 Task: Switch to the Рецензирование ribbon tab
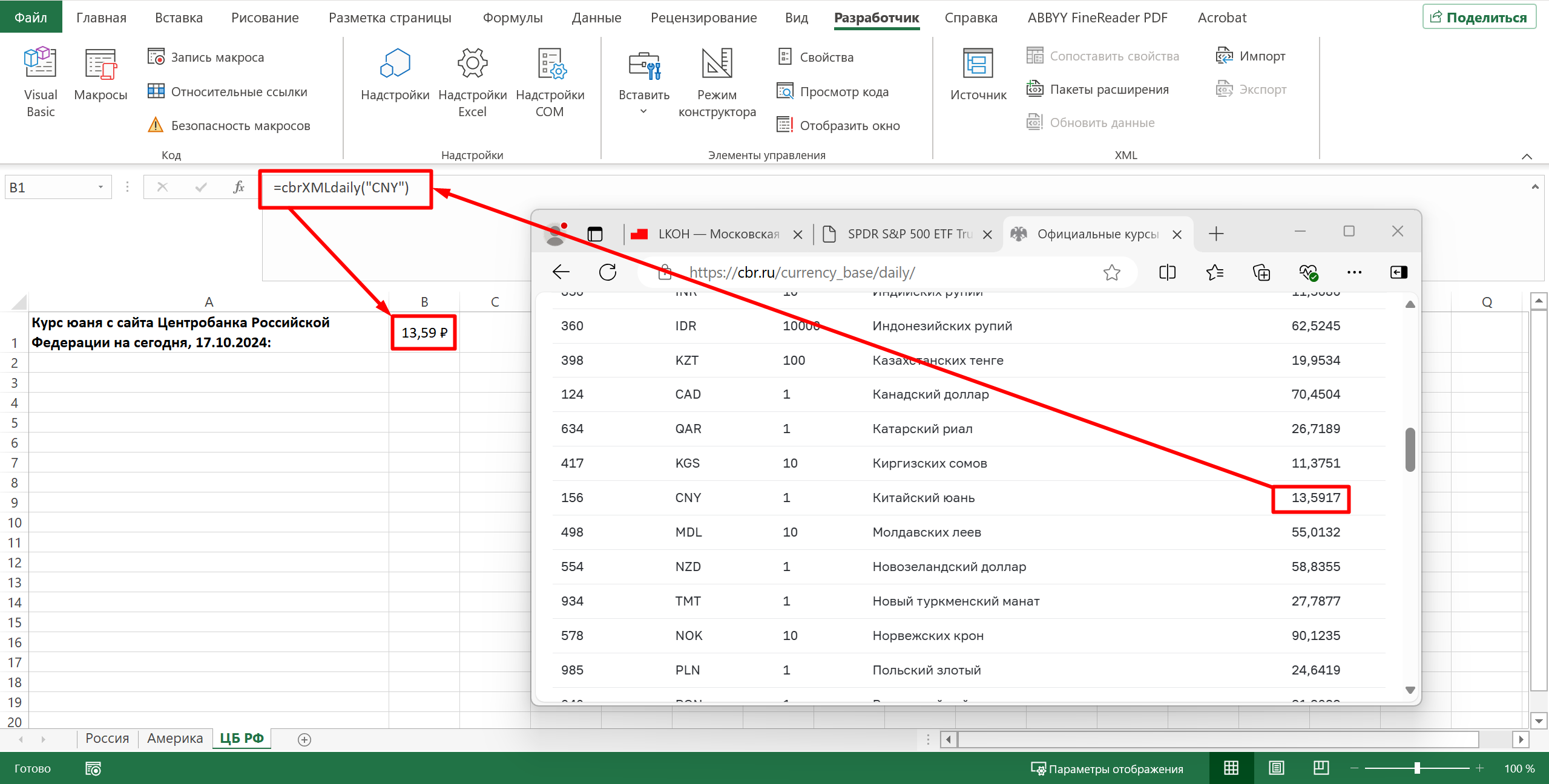[703, 18]
